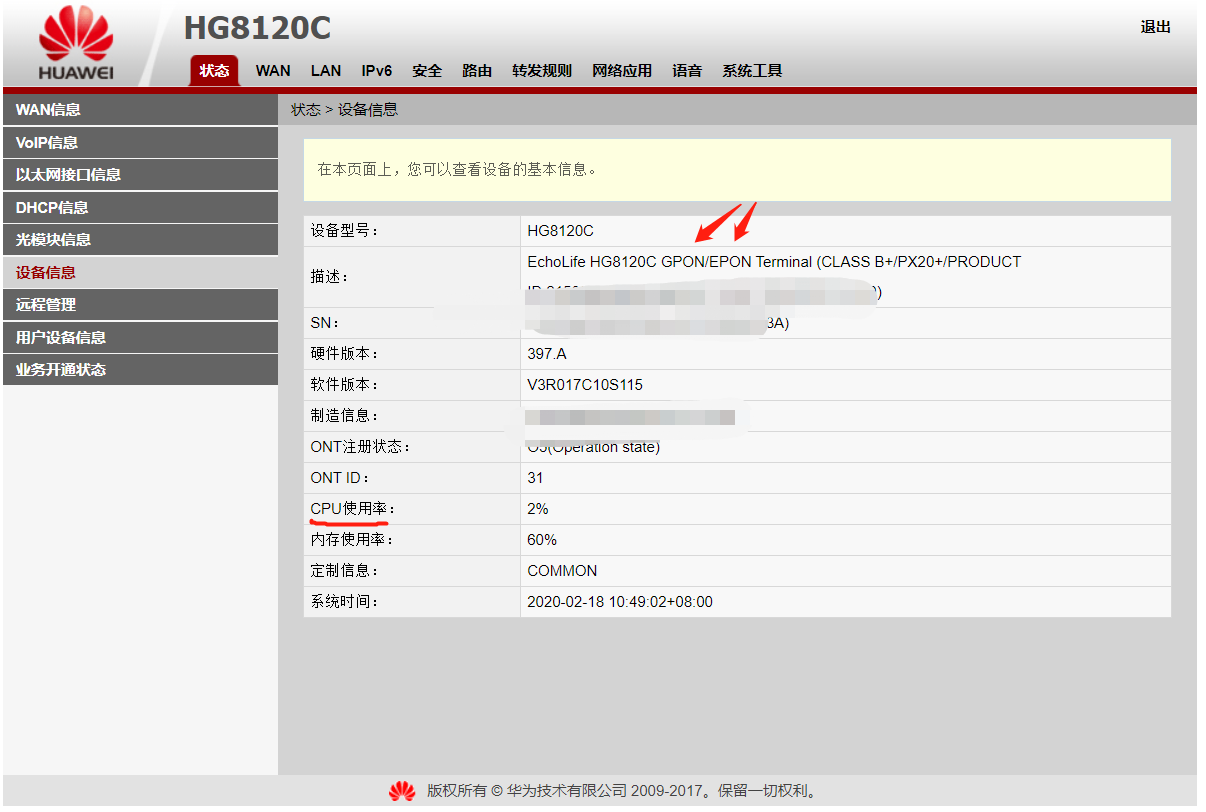Screen dimensions: 1206x812
Task: Open the LAN tab
Action: [x=326, y=71]
